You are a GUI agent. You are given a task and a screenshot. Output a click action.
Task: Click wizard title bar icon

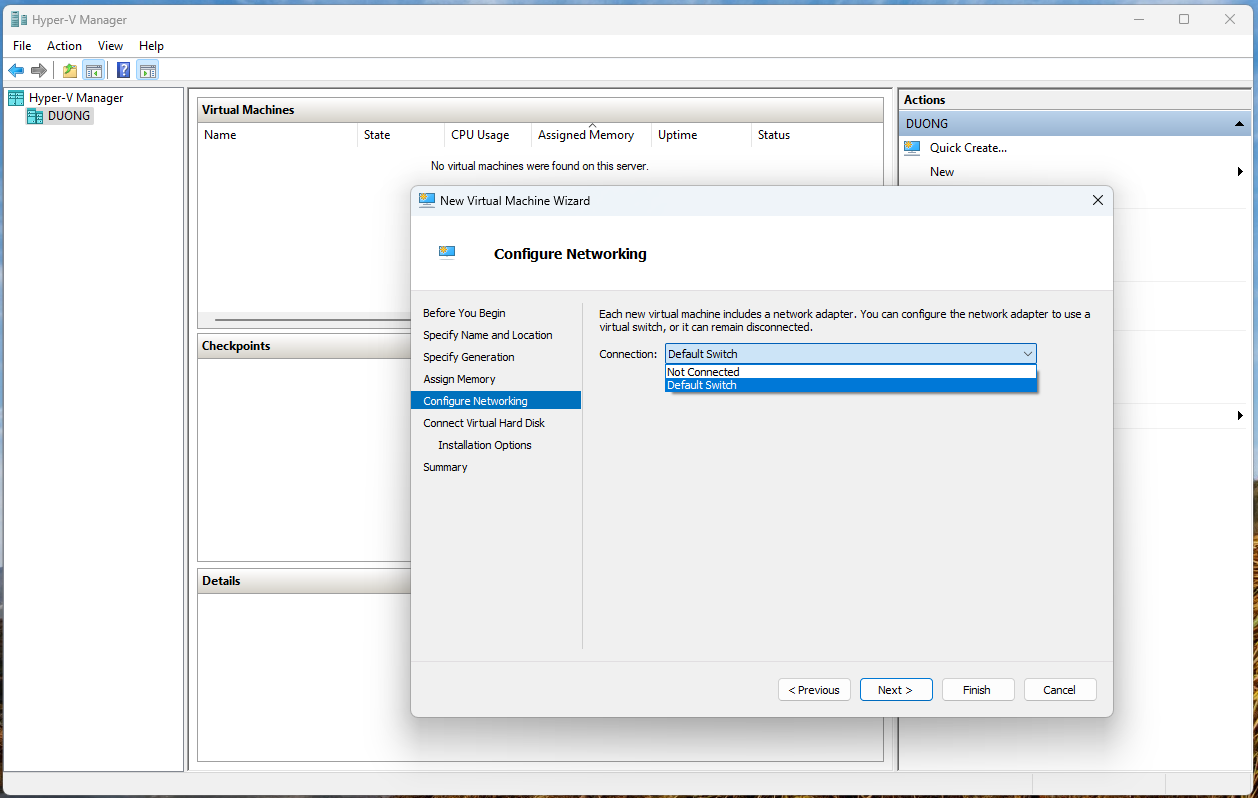427,200
